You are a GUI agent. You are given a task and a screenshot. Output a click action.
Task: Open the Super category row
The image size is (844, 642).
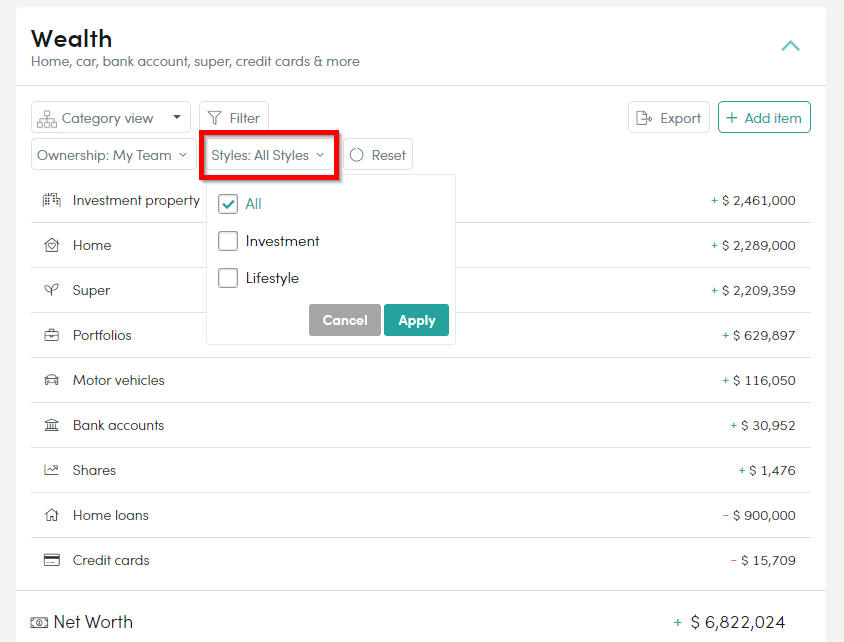point(421,291)
